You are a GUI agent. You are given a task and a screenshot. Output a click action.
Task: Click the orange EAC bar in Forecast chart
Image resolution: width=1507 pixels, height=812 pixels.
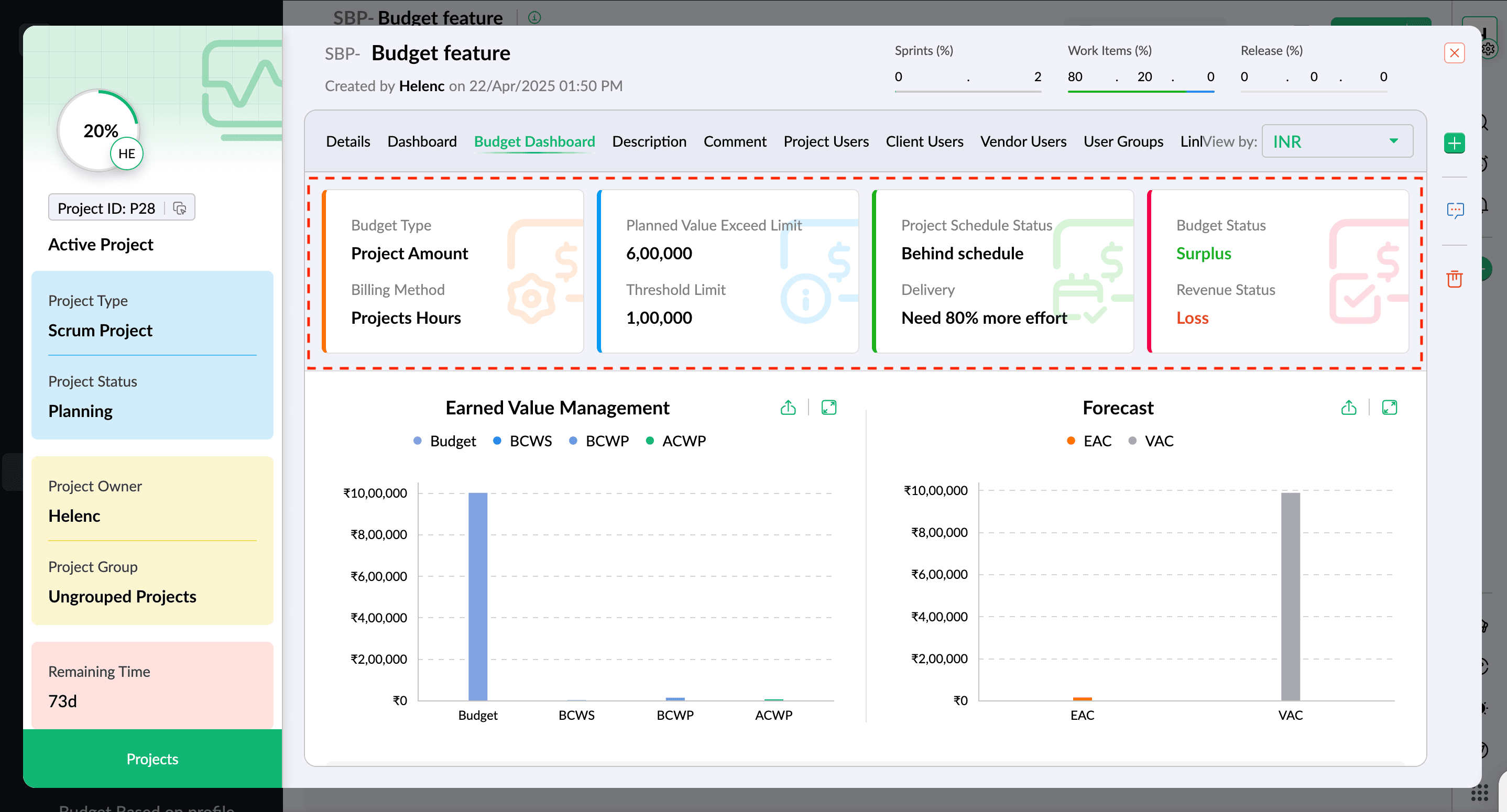tap(1082, 698)
